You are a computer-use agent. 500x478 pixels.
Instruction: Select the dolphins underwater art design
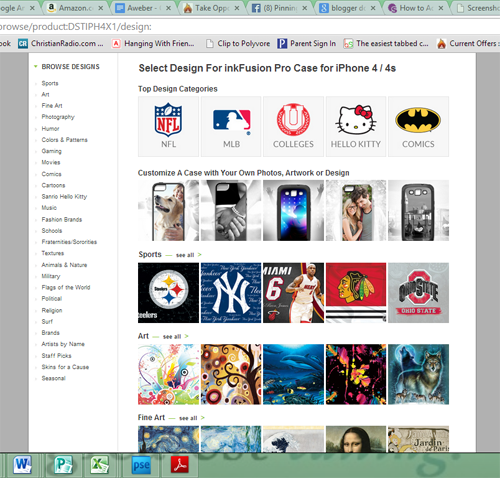pos(293,374)
